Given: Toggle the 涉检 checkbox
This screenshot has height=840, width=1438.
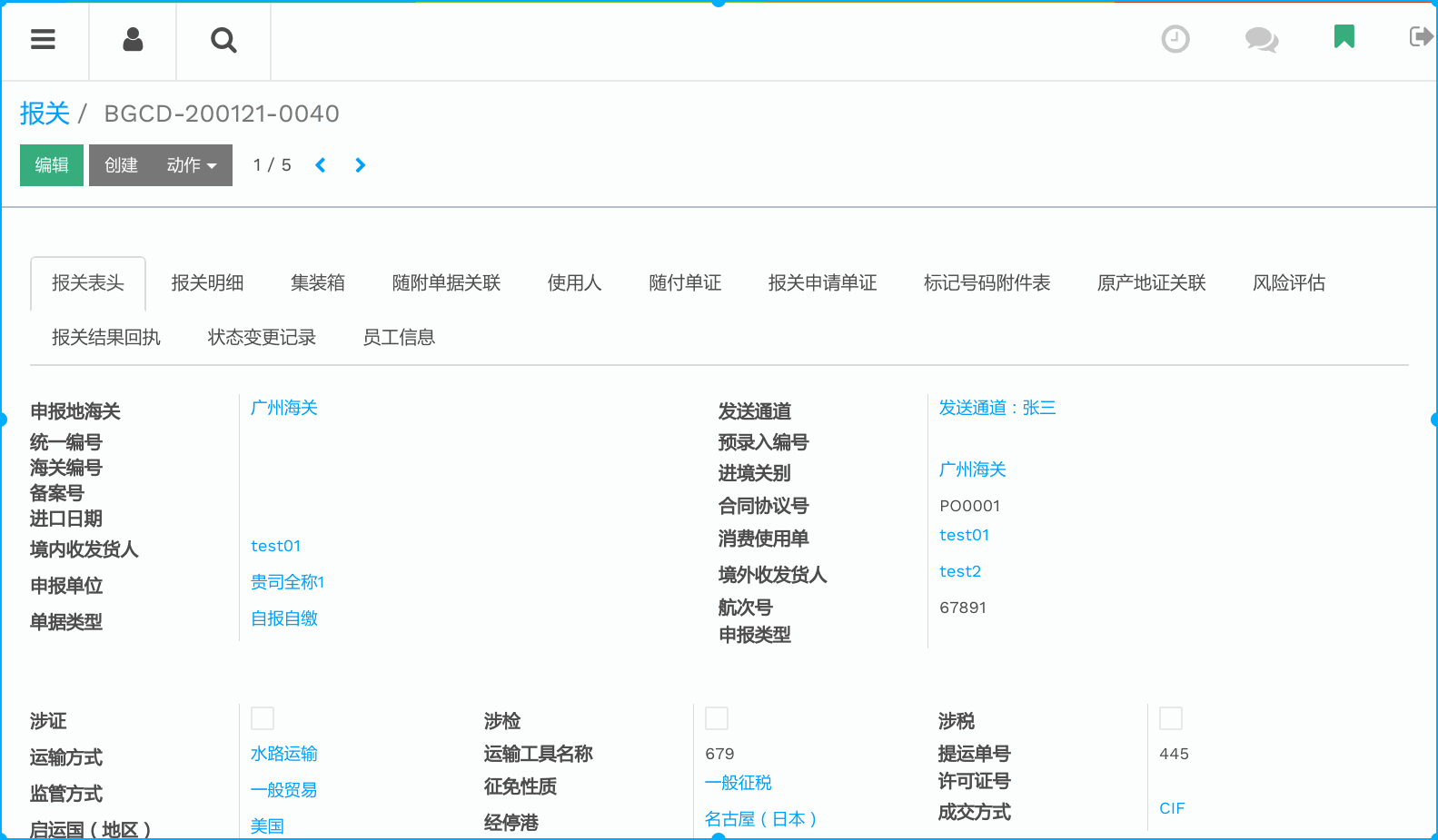Looking at the screenshot, I should (717, 718).
